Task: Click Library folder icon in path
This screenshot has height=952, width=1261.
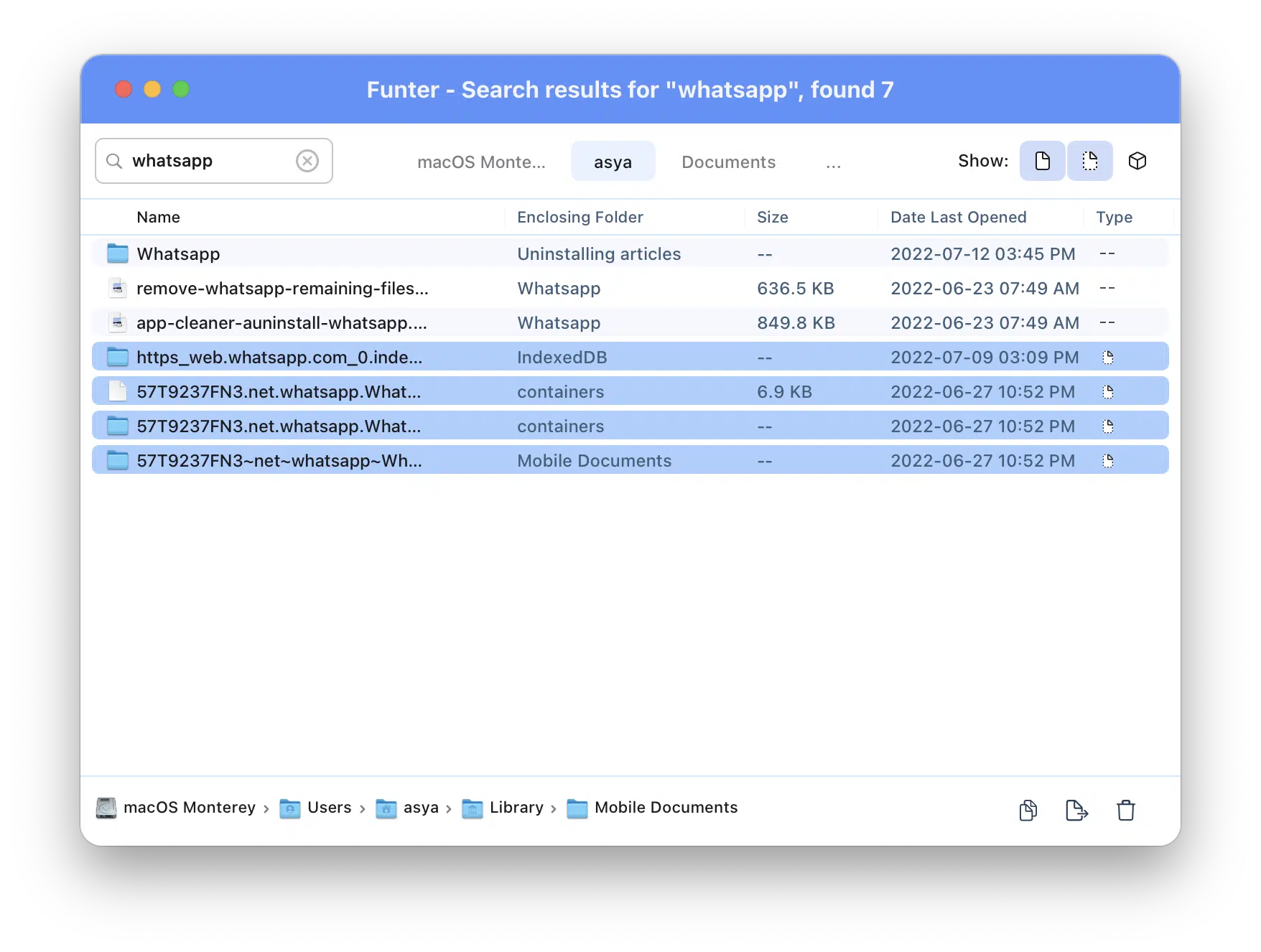Action: click(472, 809)
